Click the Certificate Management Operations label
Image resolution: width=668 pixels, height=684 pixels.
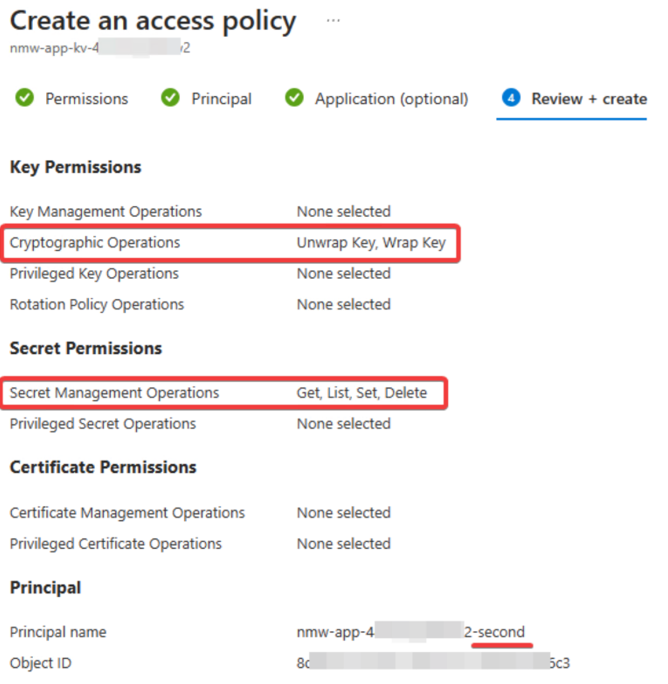click(x=127, y=513)
